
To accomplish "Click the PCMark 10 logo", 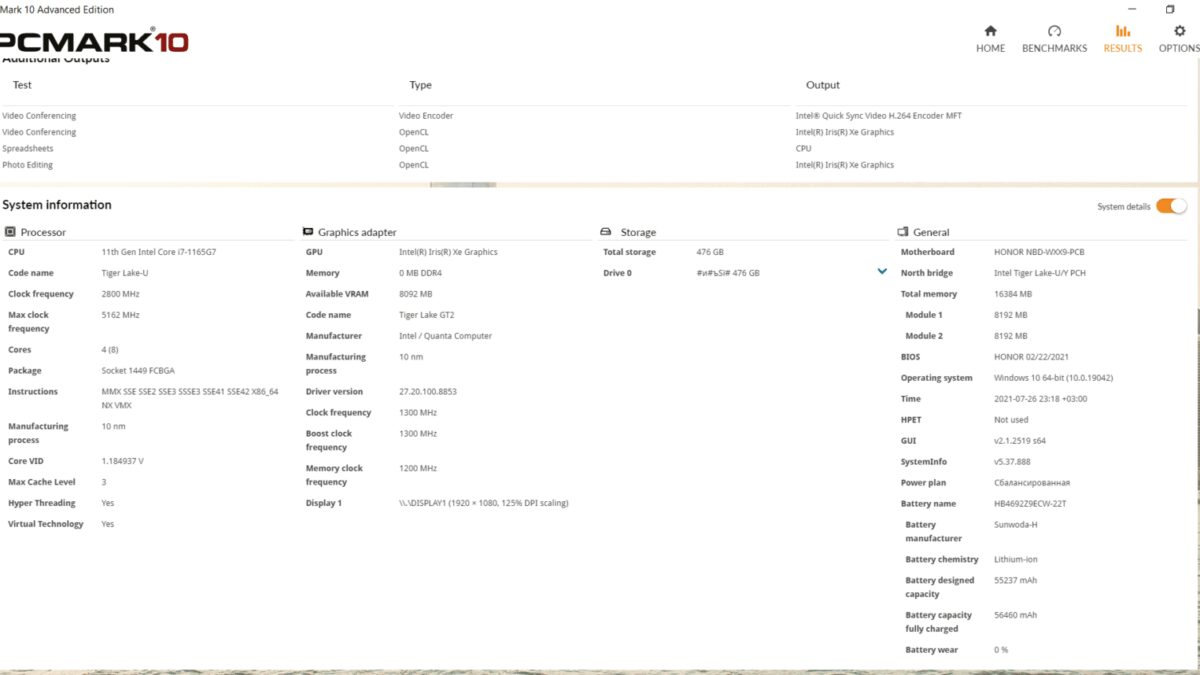I will [x=94, y=42].
